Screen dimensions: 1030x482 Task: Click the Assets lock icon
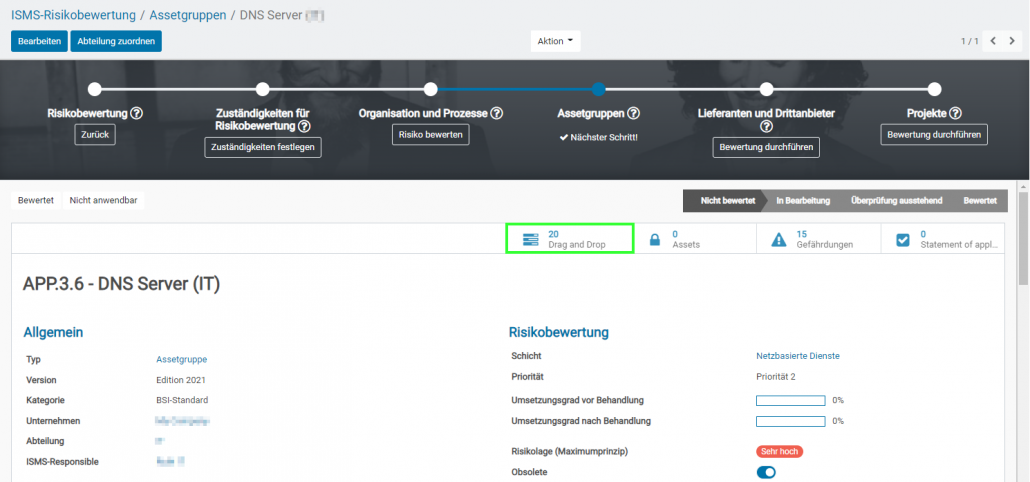click(x=655, y=240)
